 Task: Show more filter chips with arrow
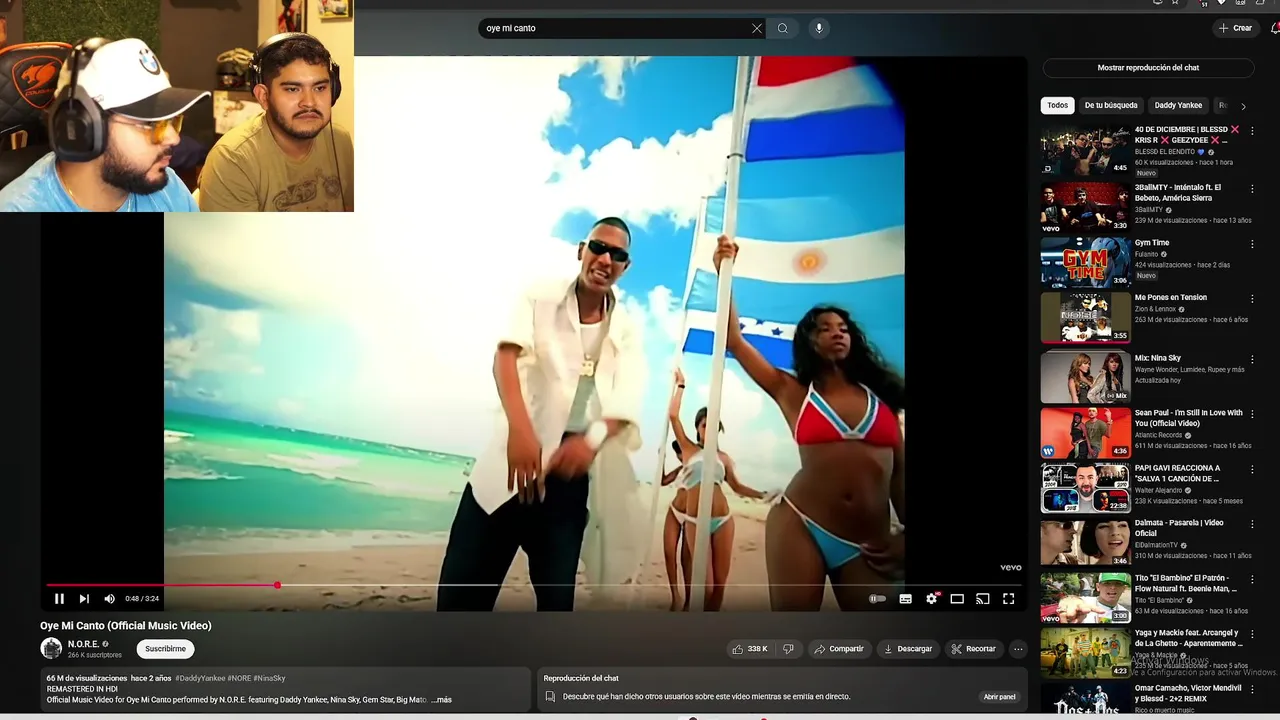click(x=1243, y=106)
